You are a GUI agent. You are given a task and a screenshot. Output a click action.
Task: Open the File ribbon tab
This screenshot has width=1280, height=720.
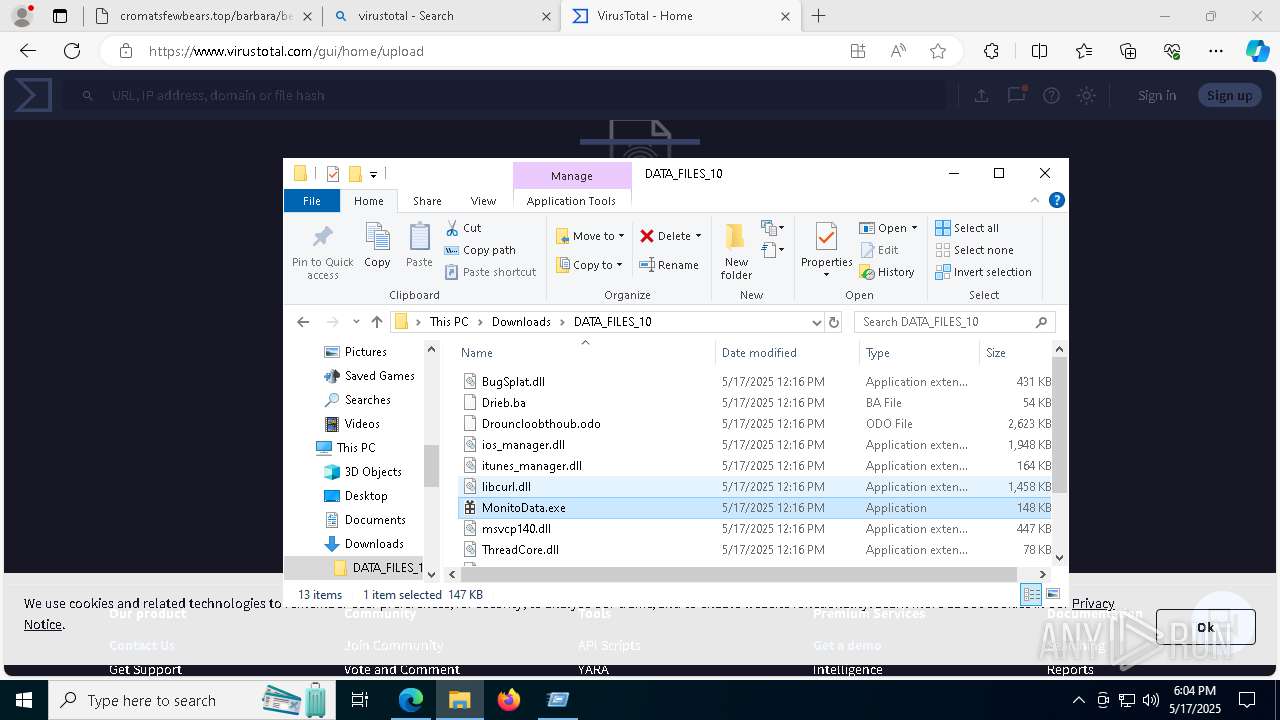tap(312, 200)
